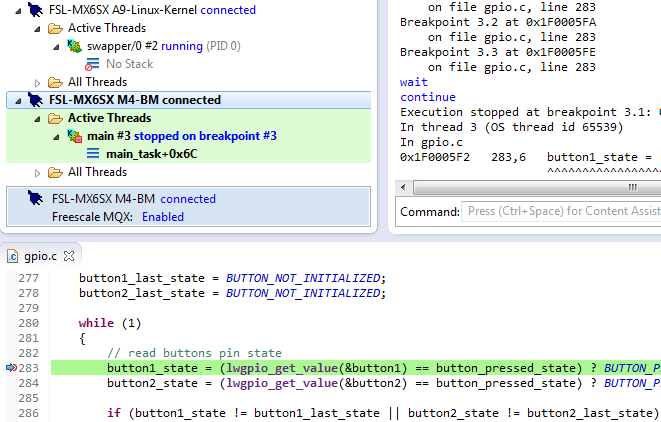This screenshot has height=422, width=661.
Task: Collapse the main #3 thread node
Action: (x=56, y=137)
